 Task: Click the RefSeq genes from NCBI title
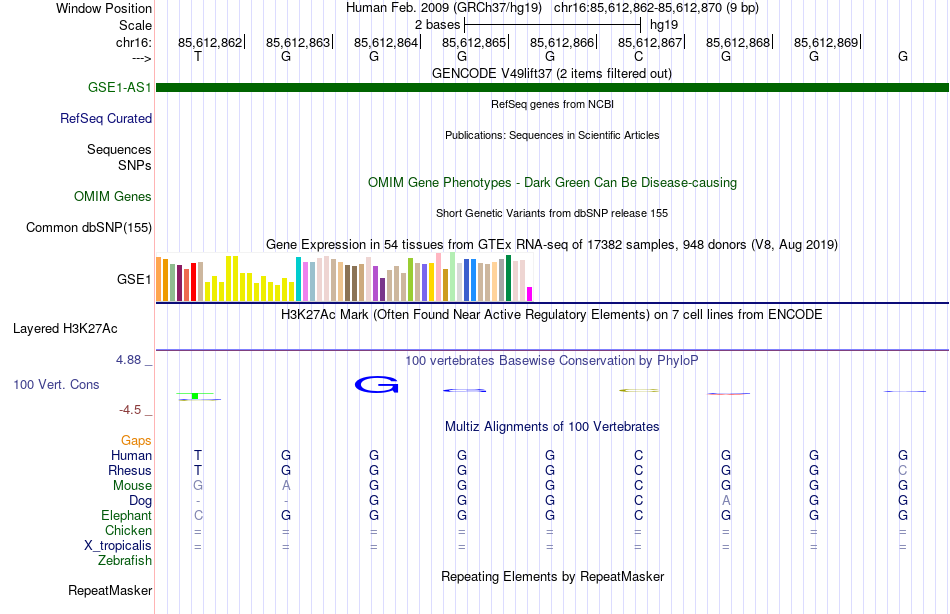[553, 104]
